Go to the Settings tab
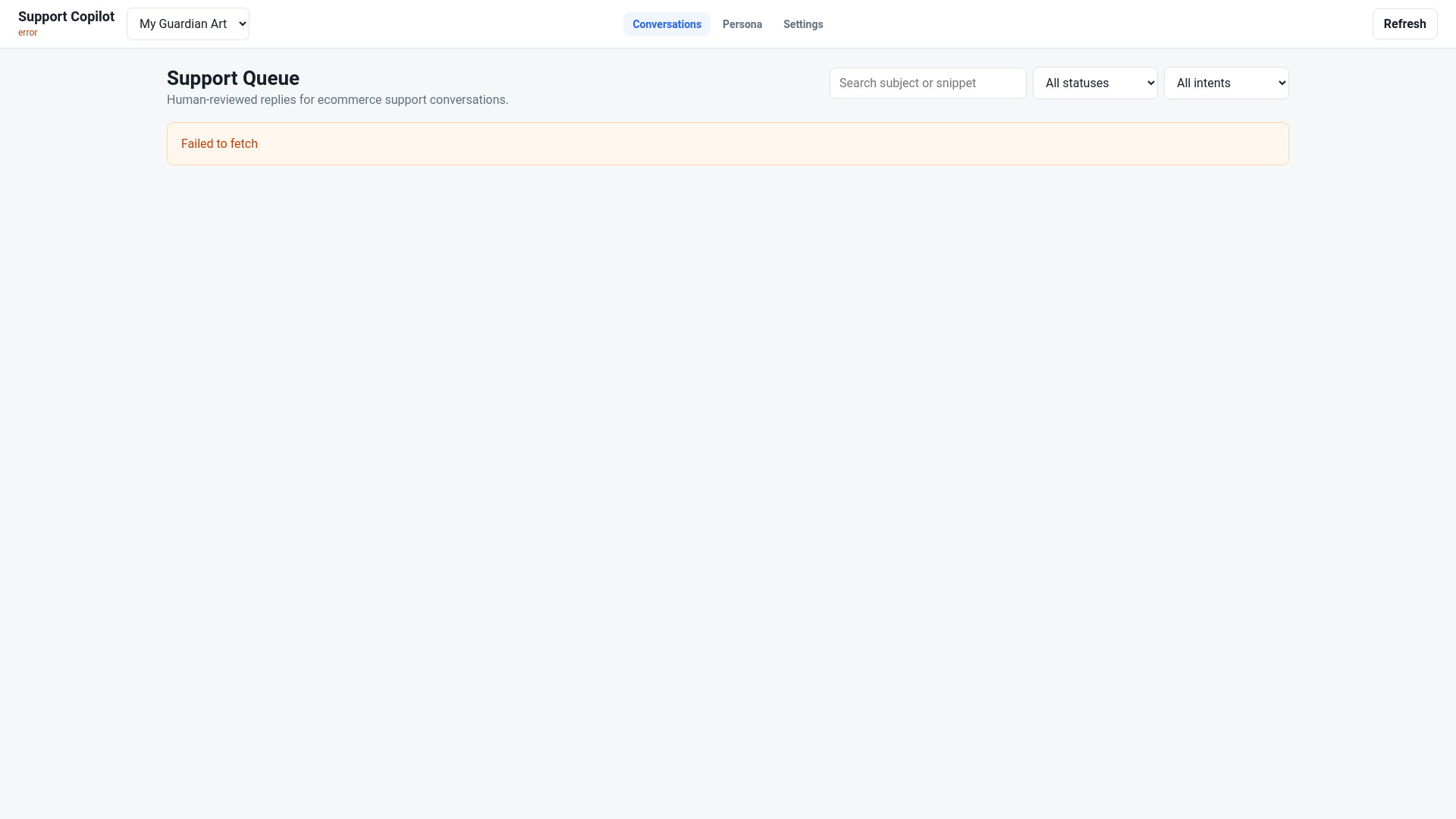 coord(803,24)
